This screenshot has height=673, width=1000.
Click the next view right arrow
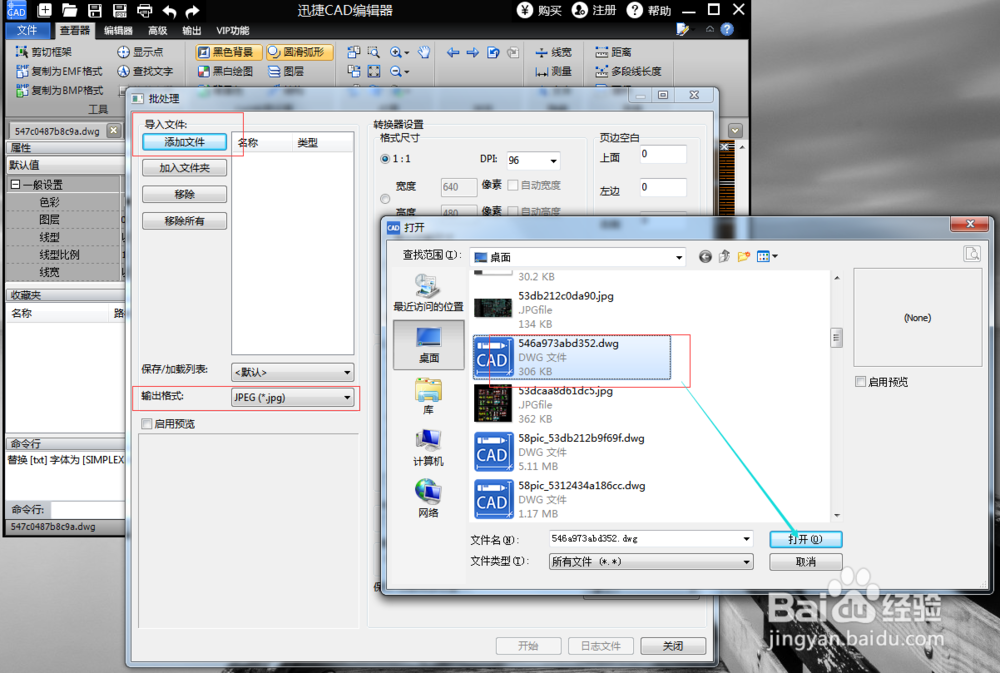[473, 52]
